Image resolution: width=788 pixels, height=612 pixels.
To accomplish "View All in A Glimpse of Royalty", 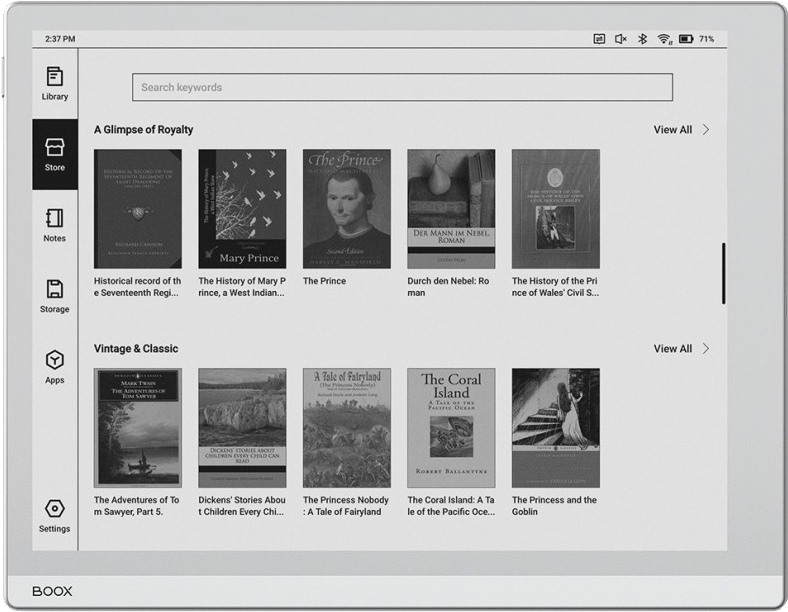I will (x=672, y=130).
